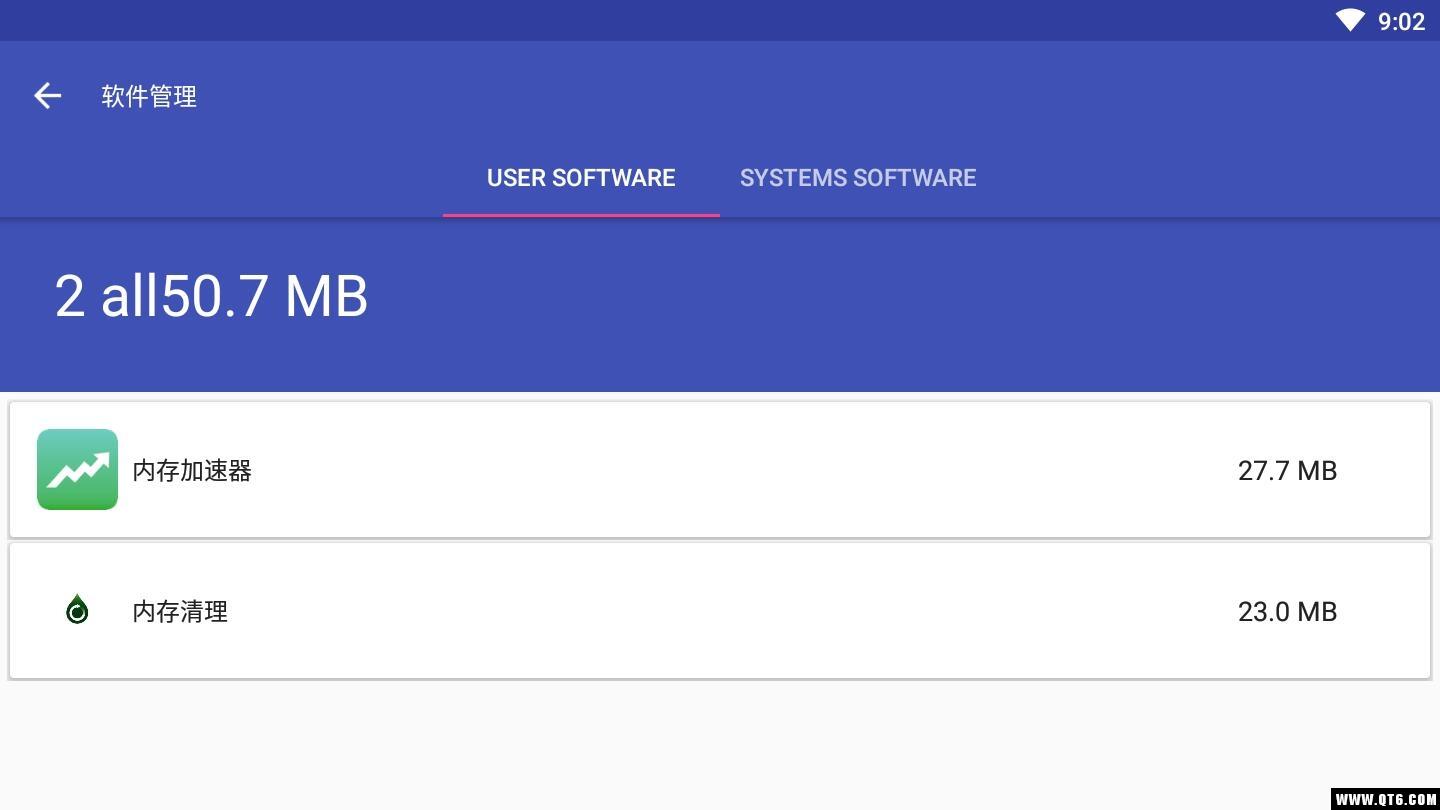This screenshot has height=810, width=1440.
Task: Click blank middle of the 内存加速器 row
Action: coord(720,470)
